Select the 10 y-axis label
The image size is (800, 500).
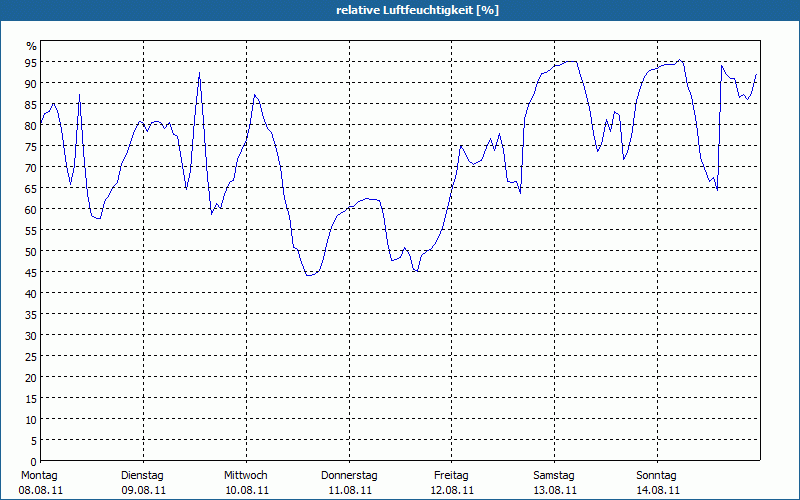(31, 420)
